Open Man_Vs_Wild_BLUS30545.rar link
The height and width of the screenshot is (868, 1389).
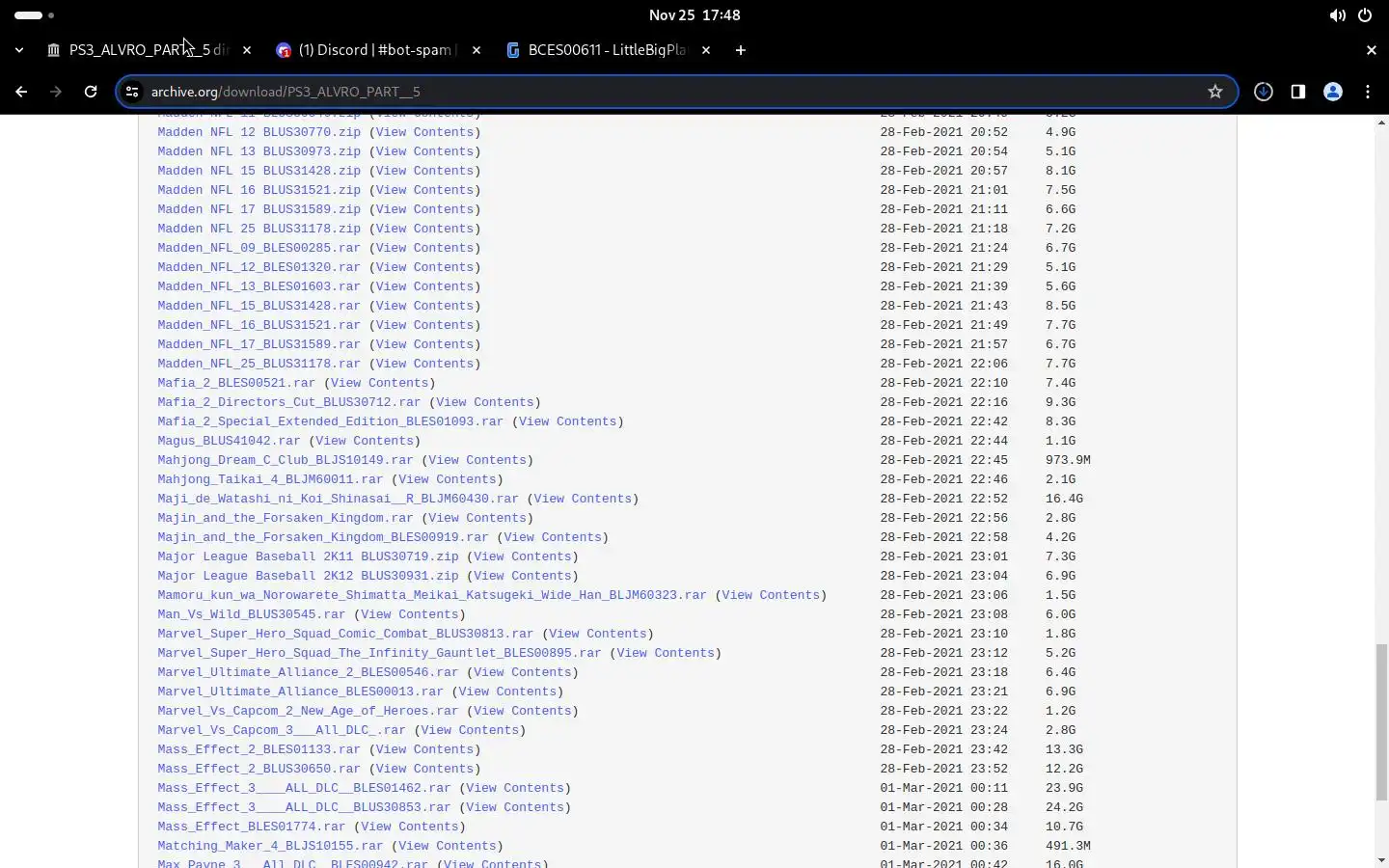point(251,614)
